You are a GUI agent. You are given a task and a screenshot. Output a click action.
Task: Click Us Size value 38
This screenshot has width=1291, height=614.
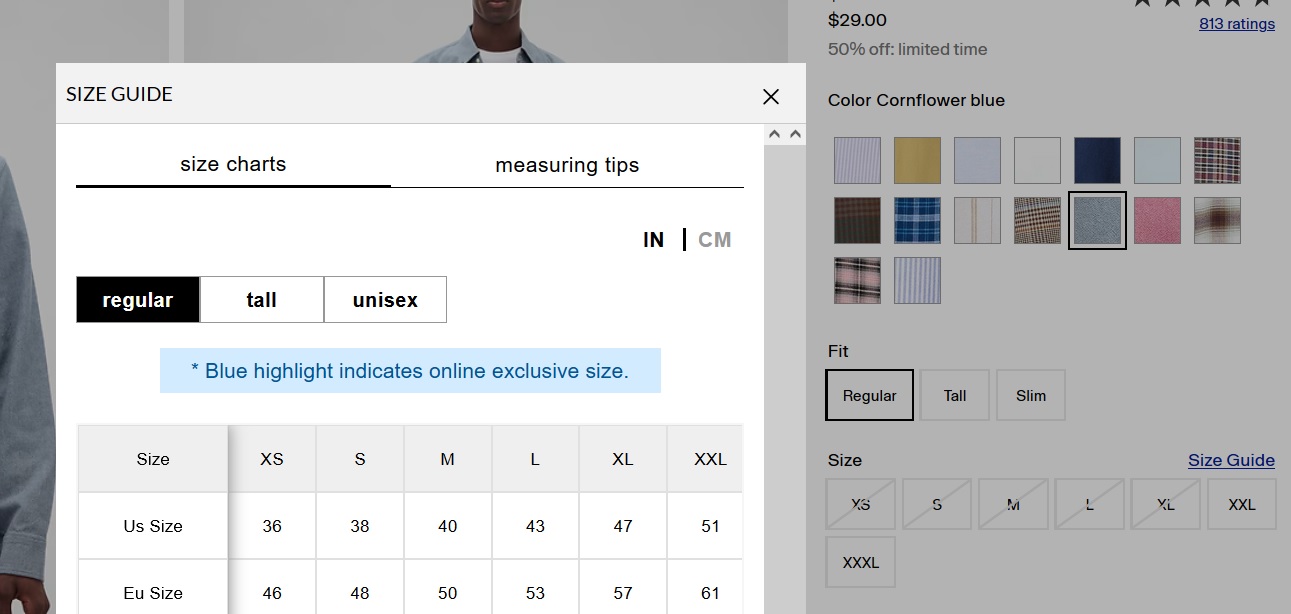pyautogui.click(x=360, y=526)
